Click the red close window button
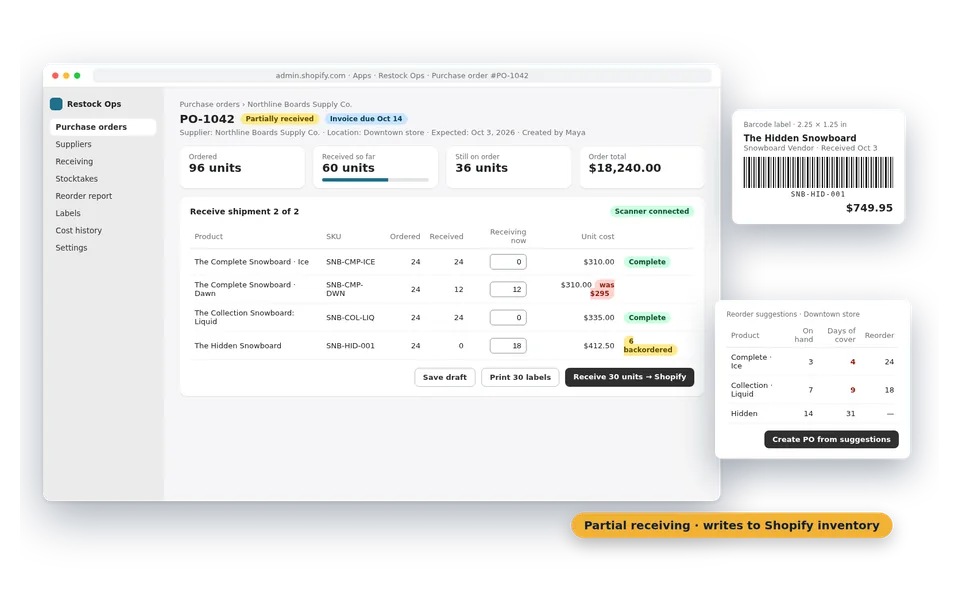This screenshot has height=600, width=960. click(x=55, y=75)
